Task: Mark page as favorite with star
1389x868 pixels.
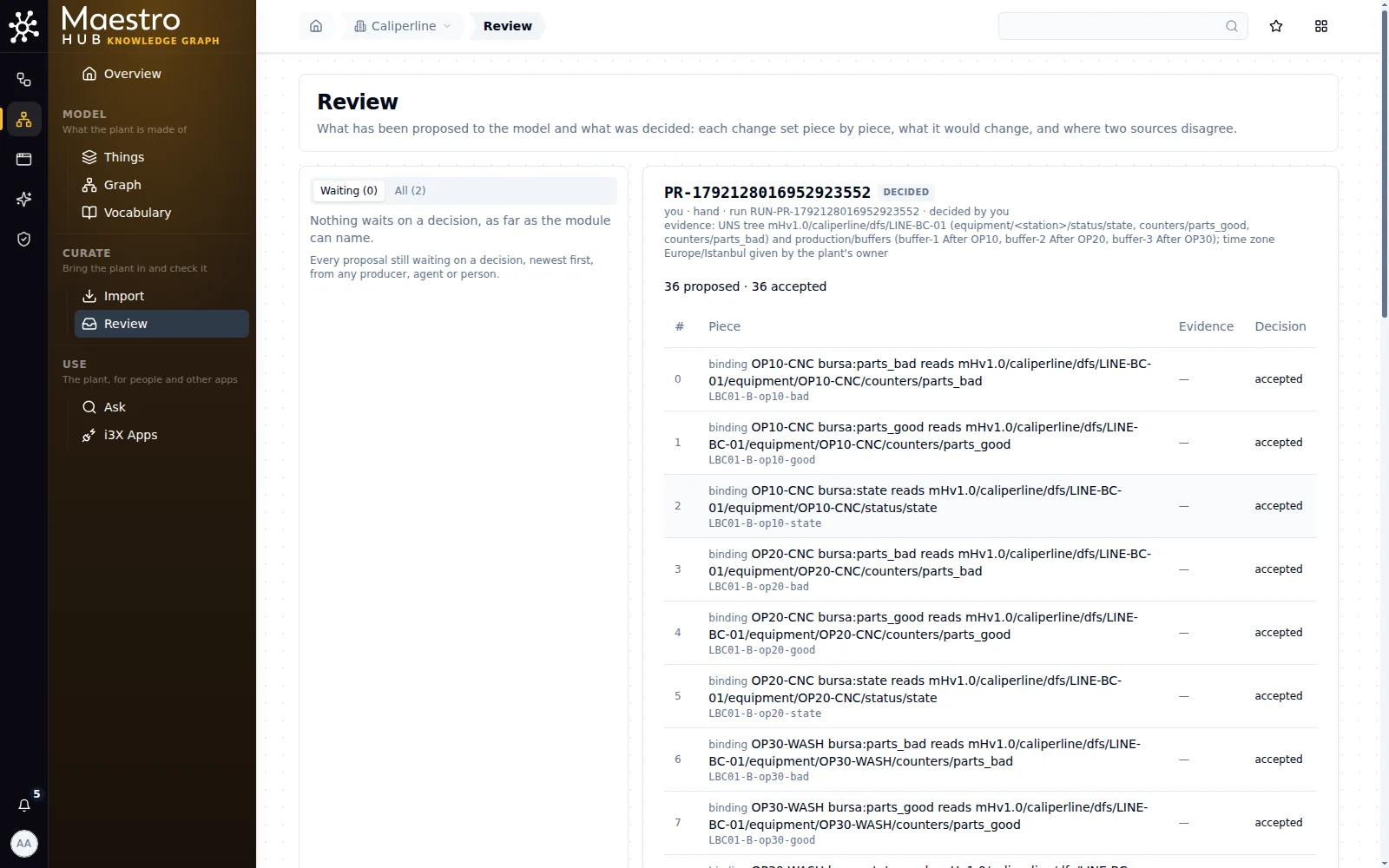Action: coord(1276,26)
